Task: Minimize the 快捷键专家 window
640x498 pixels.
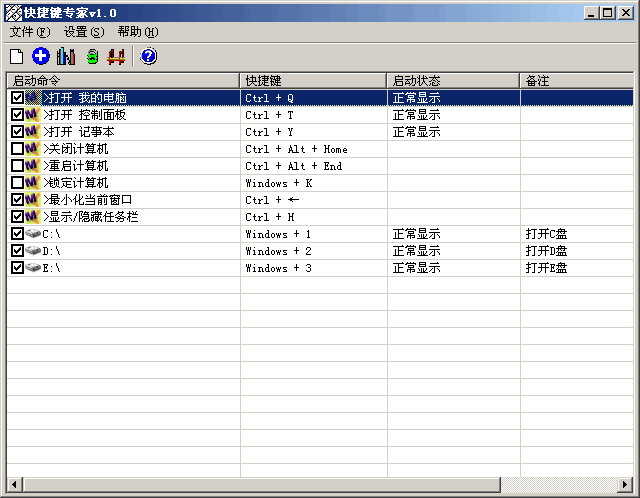Action: coord(592,13)
